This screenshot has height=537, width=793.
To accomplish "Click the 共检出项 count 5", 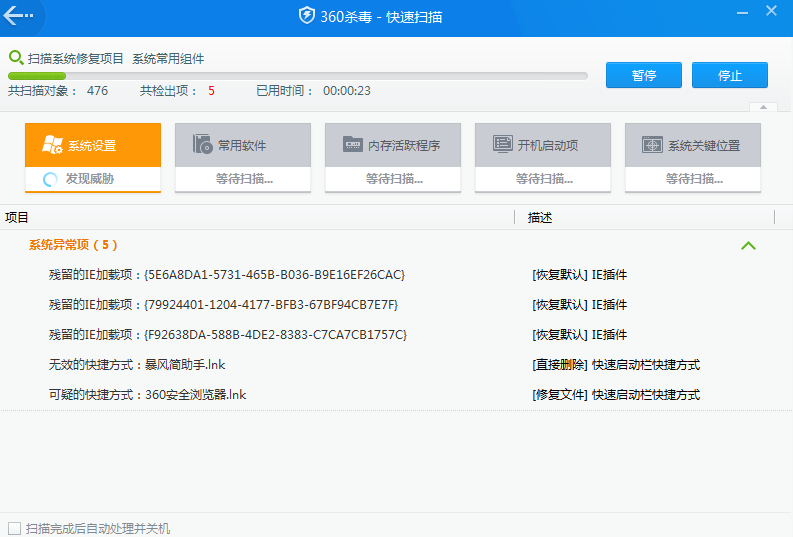I will pyautogui.click(x=211, y=91).
